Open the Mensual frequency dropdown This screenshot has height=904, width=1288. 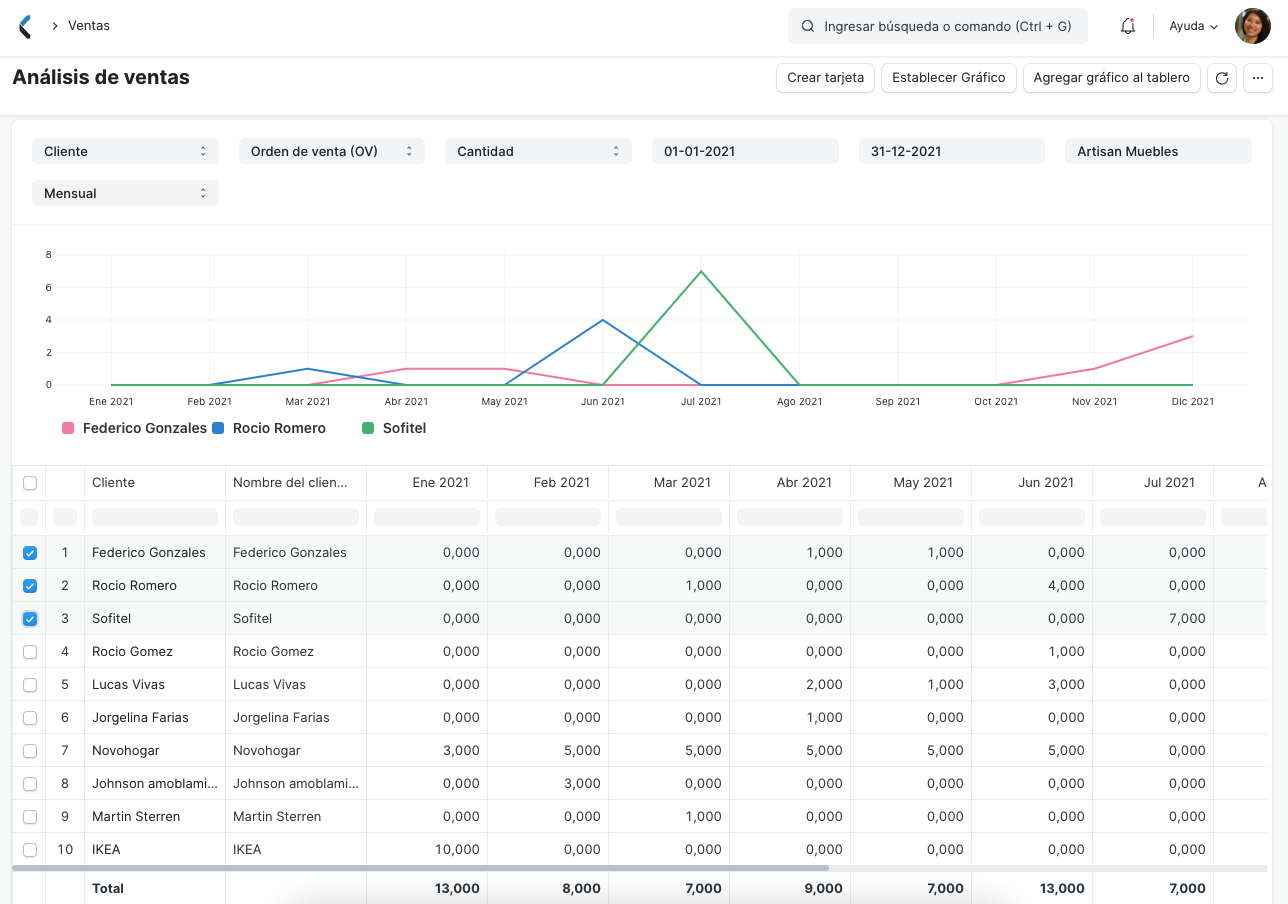coord(124,193)
